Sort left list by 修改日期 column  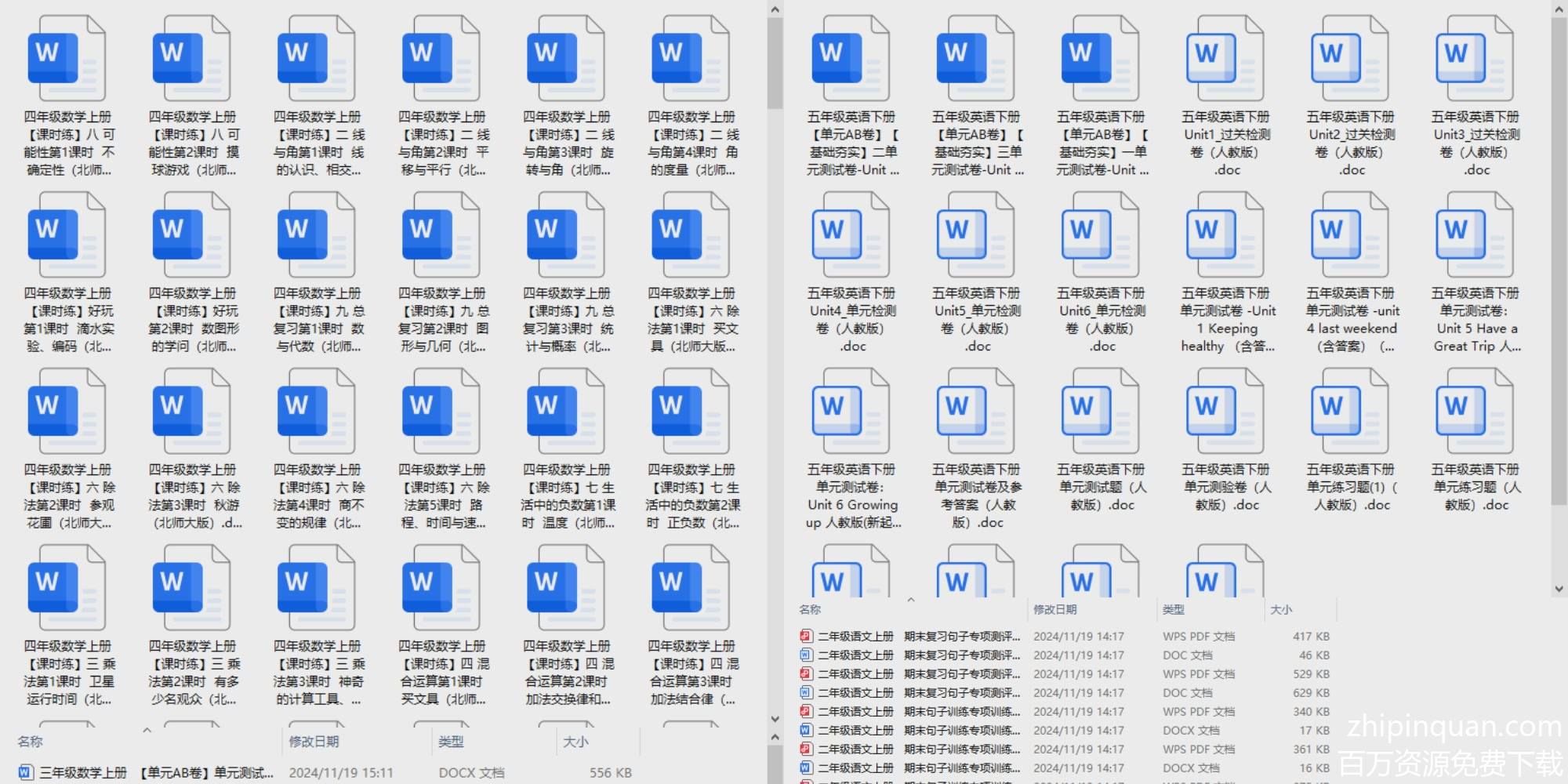pyautogui.click(x=314, y=742)
